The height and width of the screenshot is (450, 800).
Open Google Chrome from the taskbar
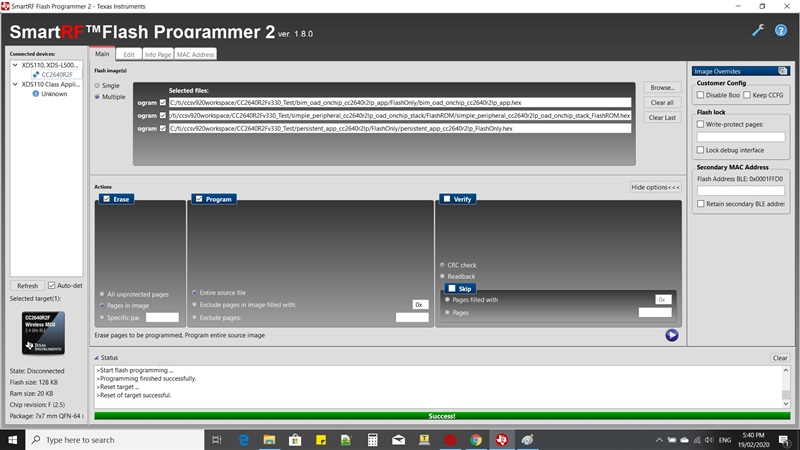(476, 440)
